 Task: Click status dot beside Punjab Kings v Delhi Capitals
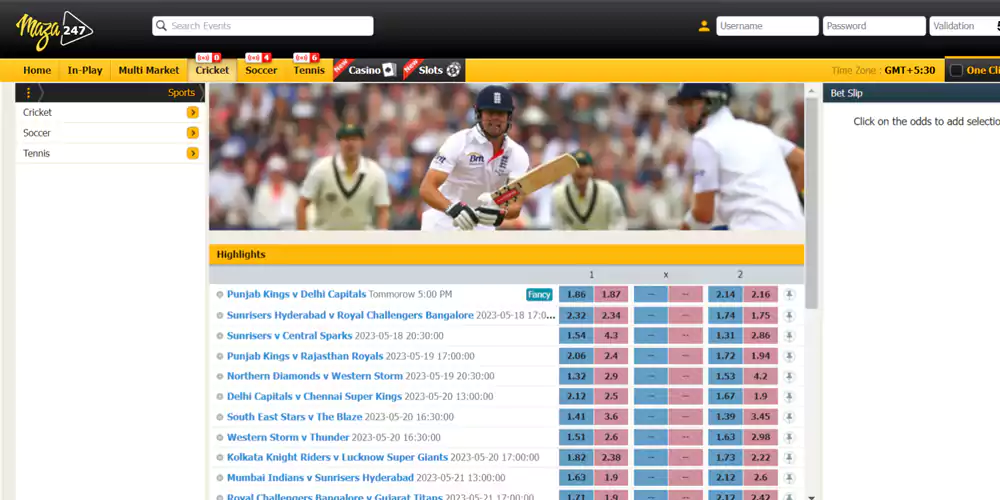(220, 295)
